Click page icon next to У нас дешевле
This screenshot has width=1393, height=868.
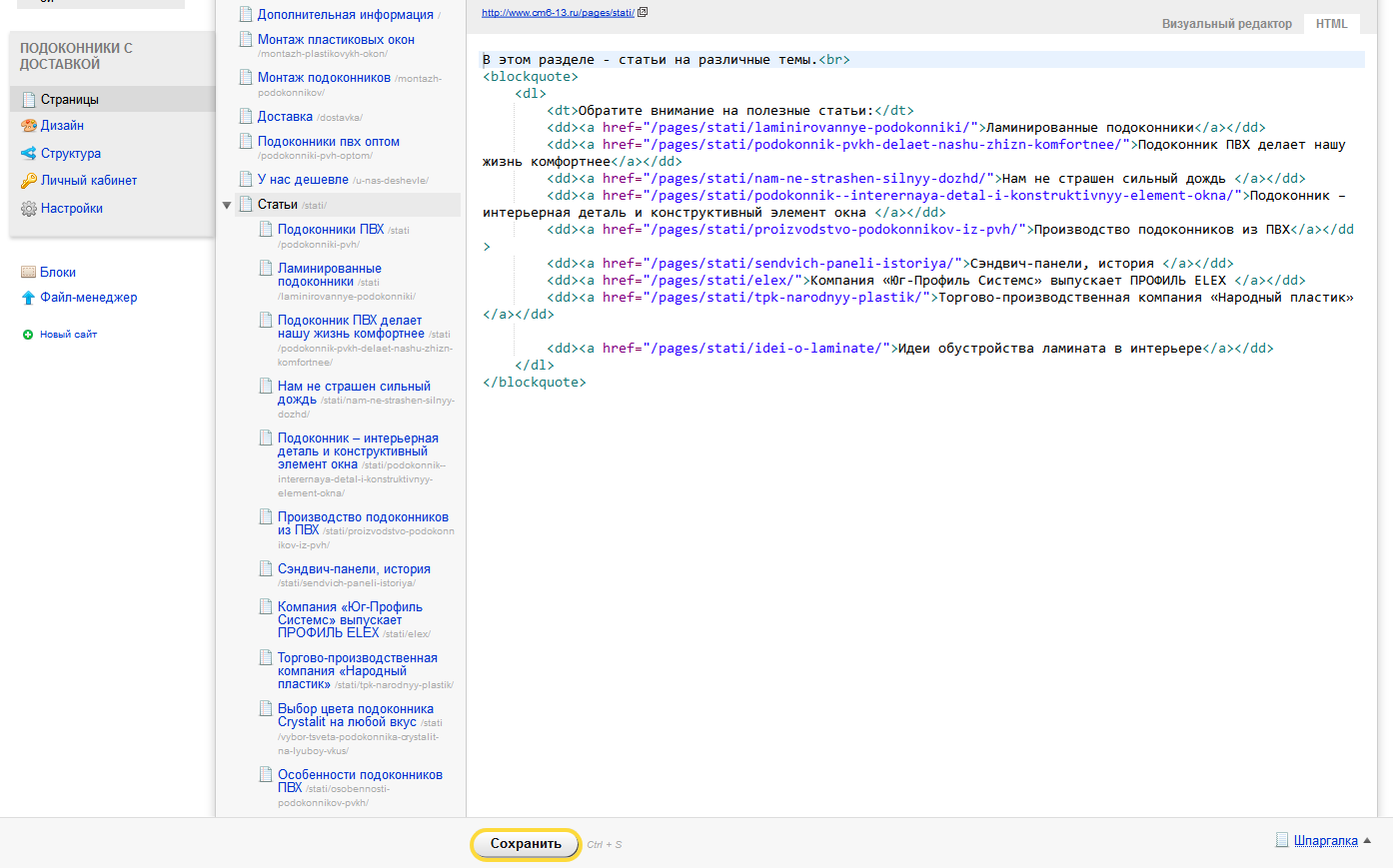246,179
